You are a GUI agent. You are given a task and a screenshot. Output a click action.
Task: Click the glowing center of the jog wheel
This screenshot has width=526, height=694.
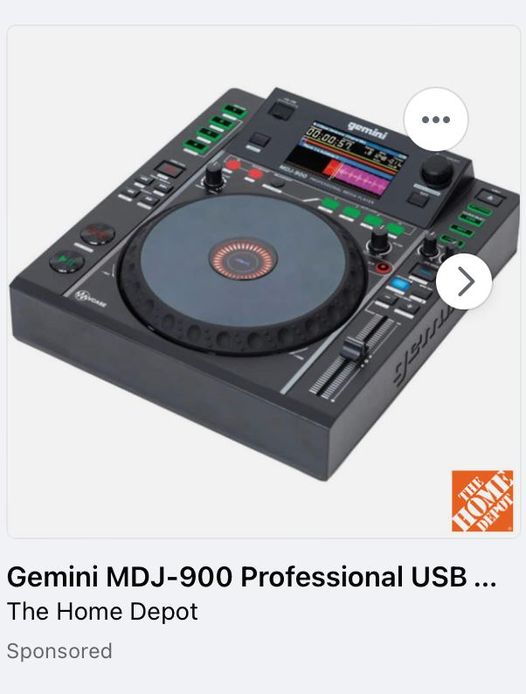tap(243, 259)
